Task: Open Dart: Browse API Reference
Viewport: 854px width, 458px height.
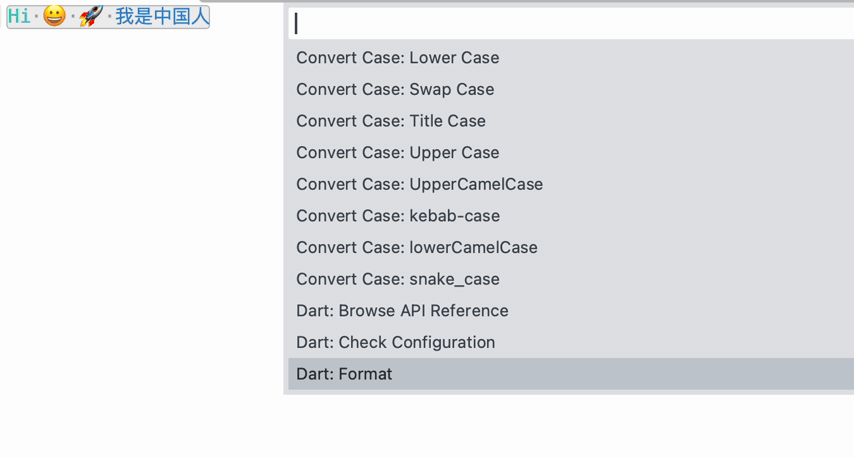Action: 571,310
